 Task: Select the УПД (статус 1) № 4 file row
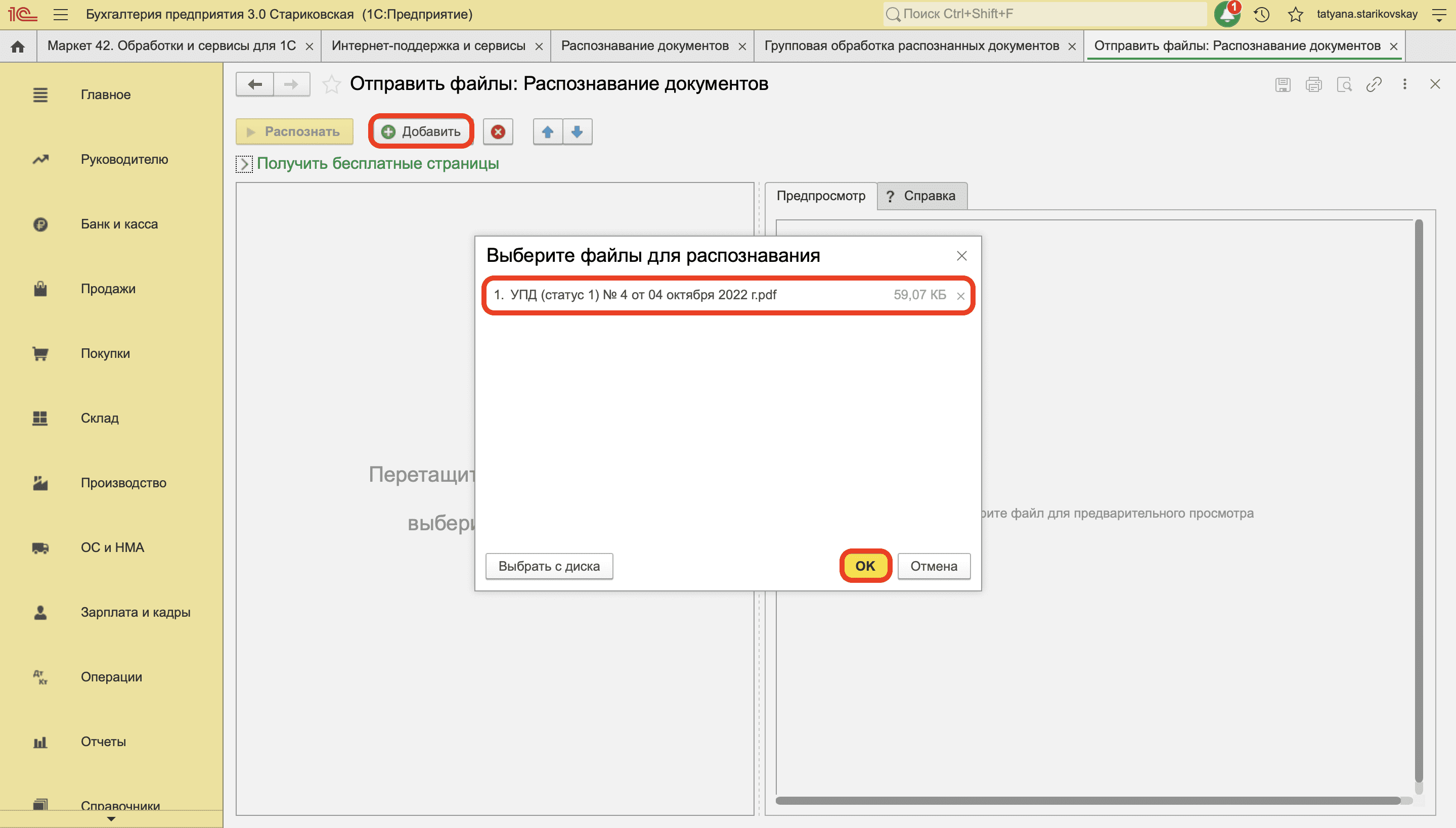[728, 295]
